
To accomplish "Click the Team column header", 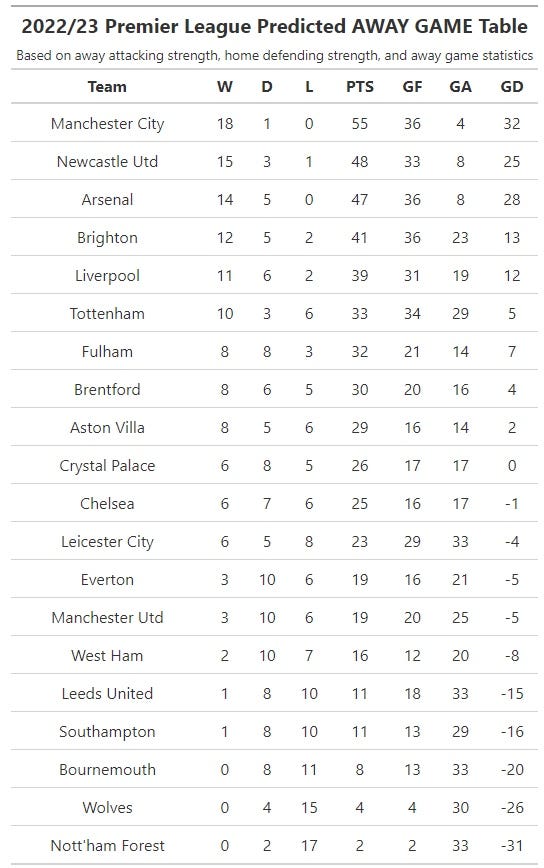I will 107,87.
